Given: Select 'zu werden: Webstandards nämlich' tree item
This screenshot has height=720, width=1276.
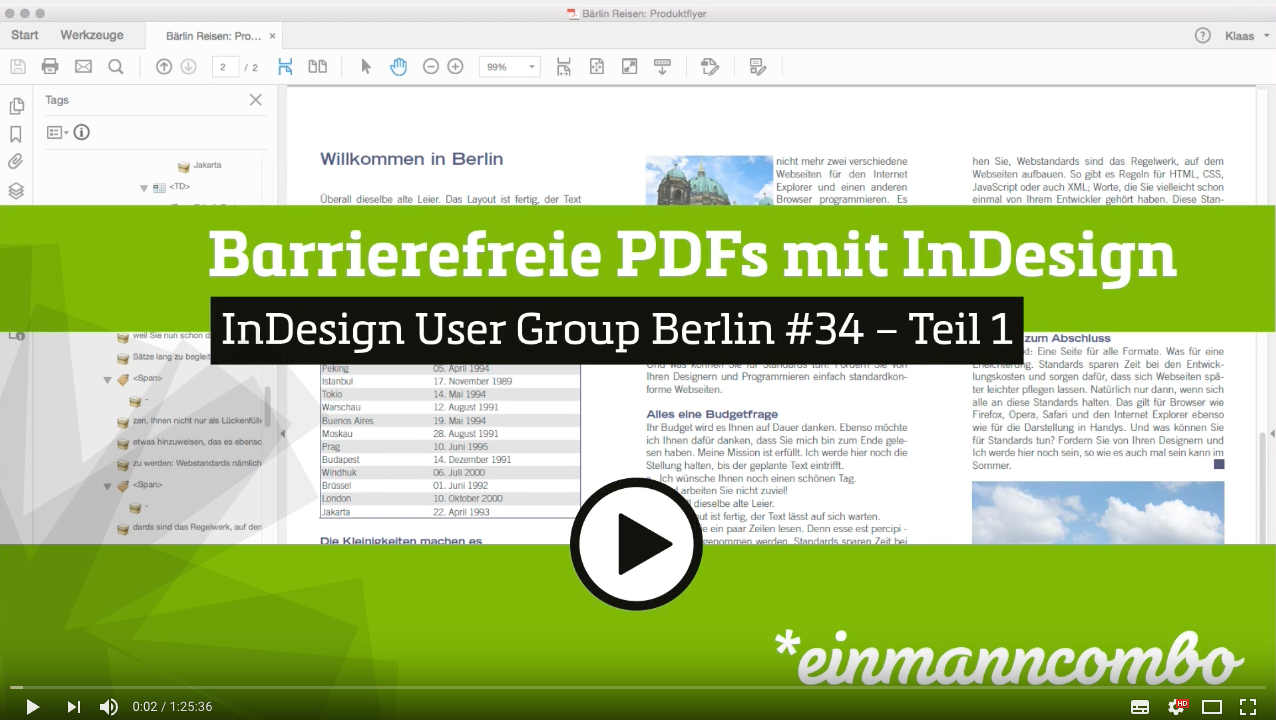Looking at the screenshot, I should (189, 463).
